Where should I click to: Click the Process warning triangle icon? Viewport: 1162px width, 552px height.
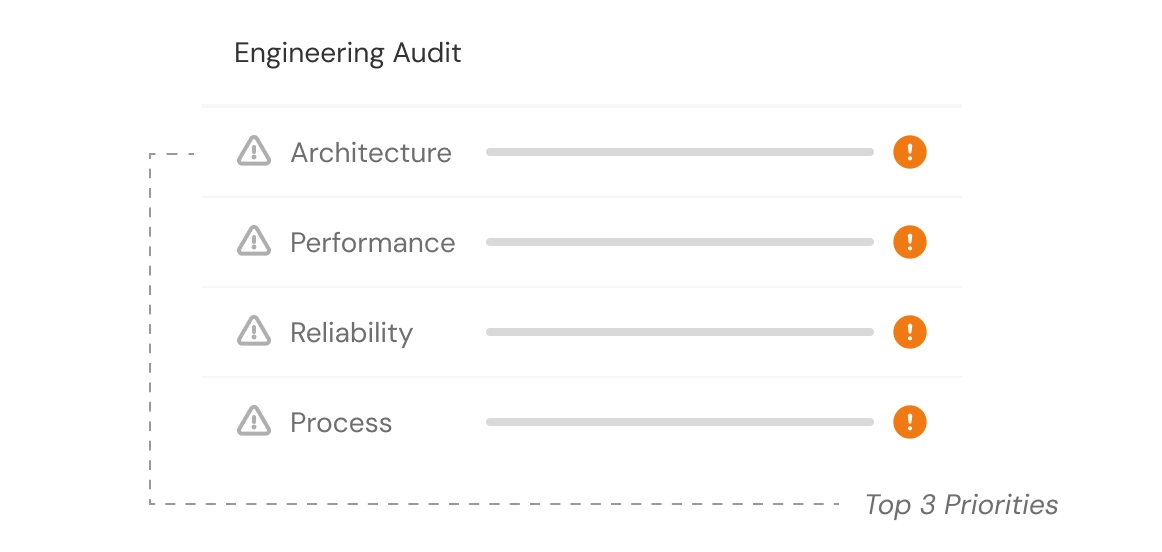[254, 422]
